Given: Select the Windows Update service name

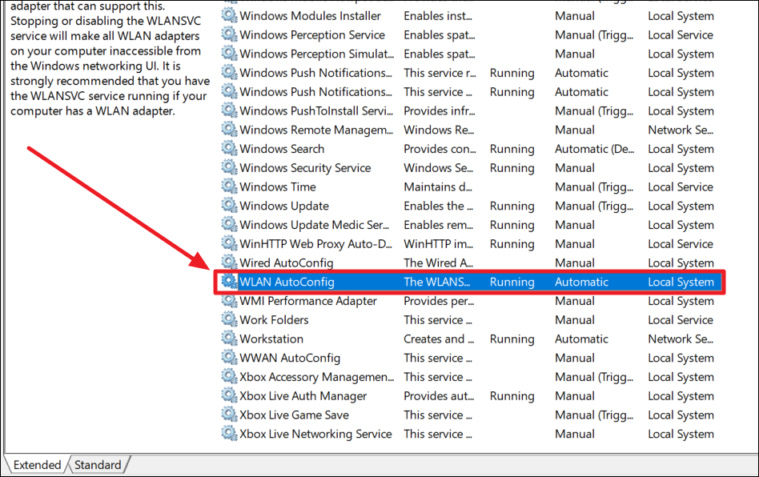Looking at the screenshot, I should pyautogui.click(x=284, y=206).
